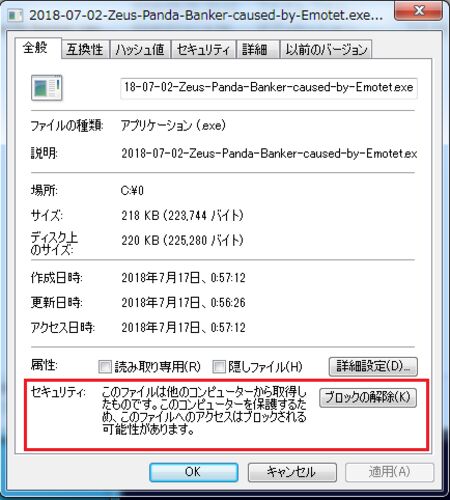Click the 説明 value text
This screenshot has width=450, height=500.
(269, 154)
